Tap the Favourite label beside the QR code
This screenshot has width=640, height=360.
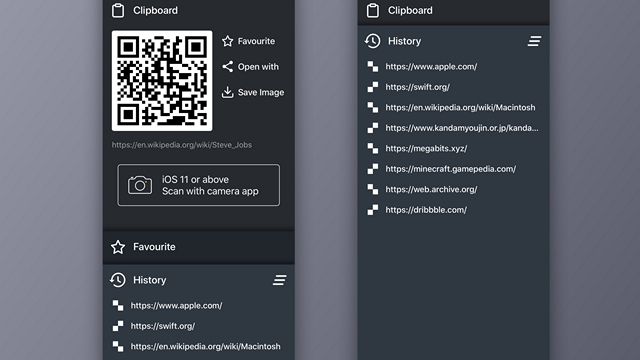click(x=256, y=41)
